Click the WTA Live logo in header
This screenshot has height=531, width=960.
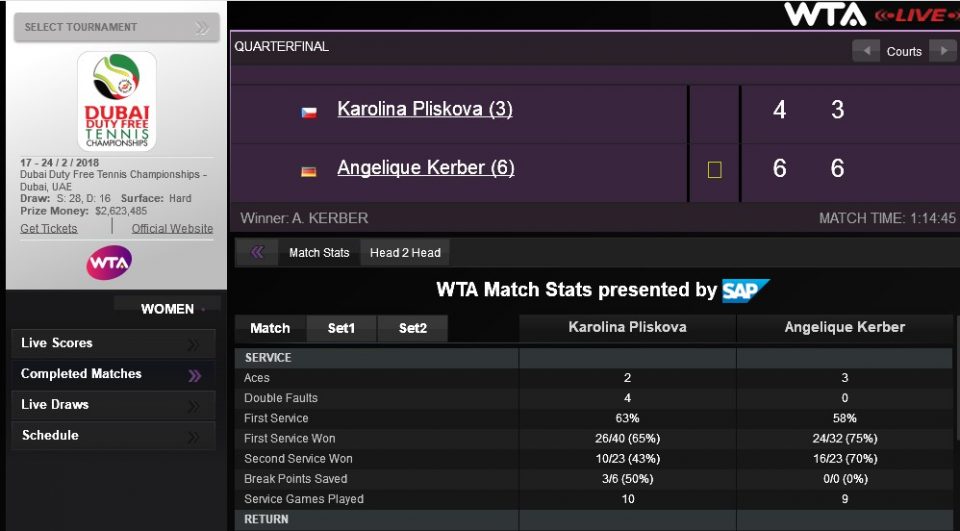tap(865, 15)
